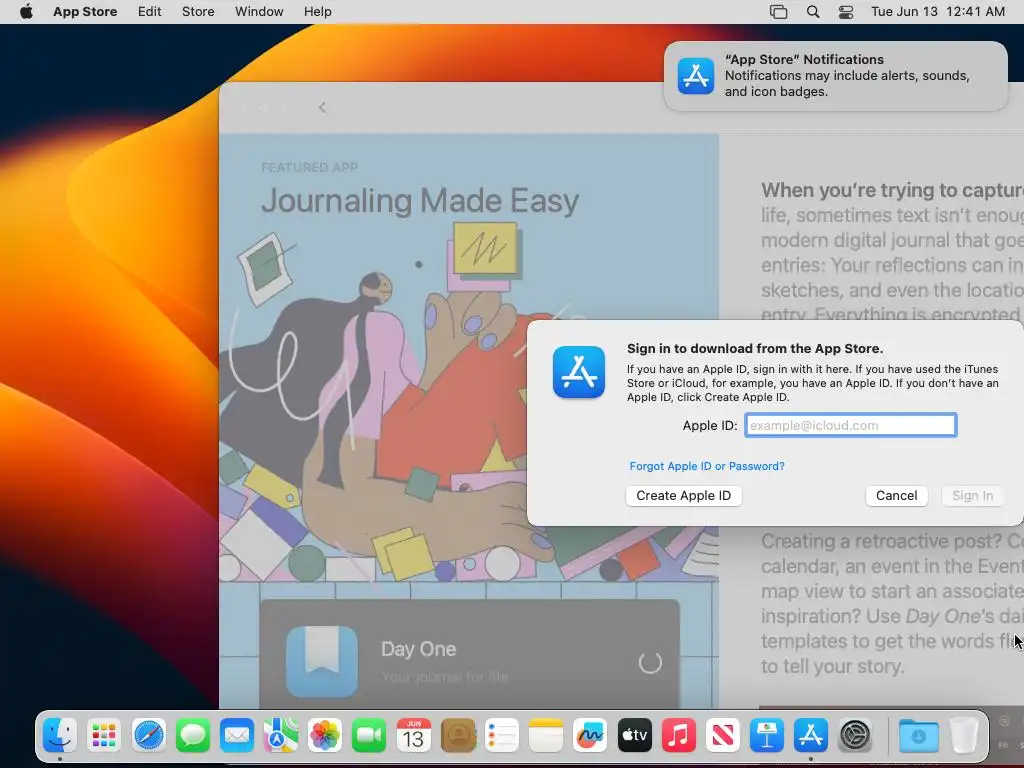Launch Freeform from the Dock
The width and height of the screenshot is (1024, 768).
(x=590, y=736)
